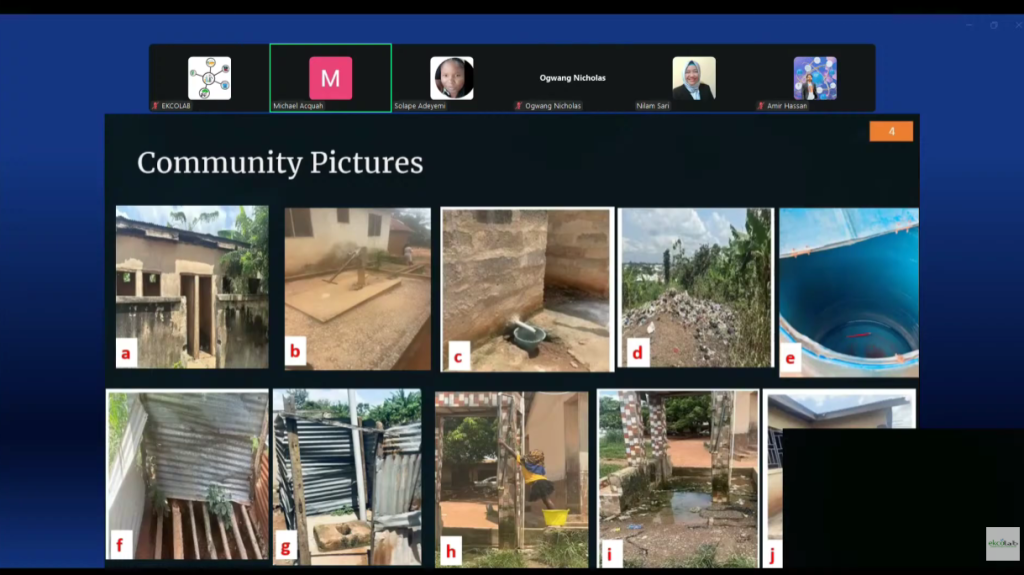Open picture d of the refuse heap
Viewport: 1024px width, 575px height.
tap(695, 288)
